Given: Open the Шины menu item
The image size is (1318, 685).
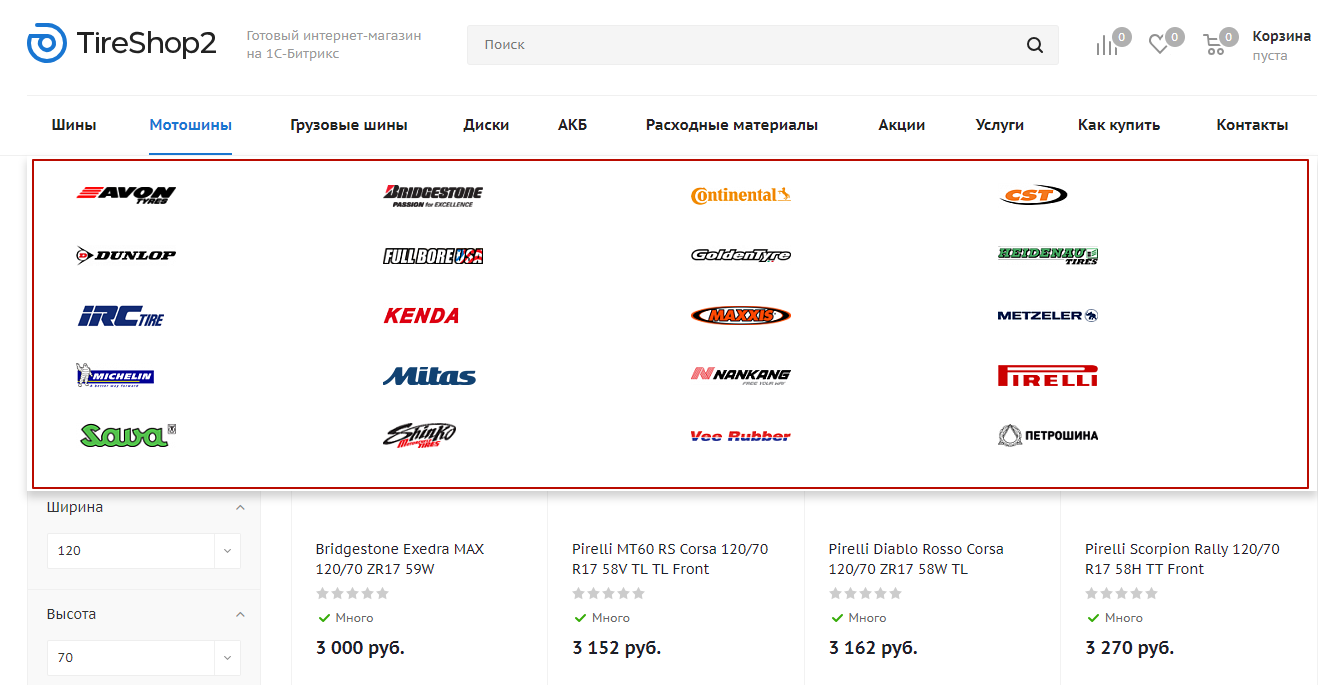Looking at the screenshot, I should pyautogui.click(x=74, y=125).
